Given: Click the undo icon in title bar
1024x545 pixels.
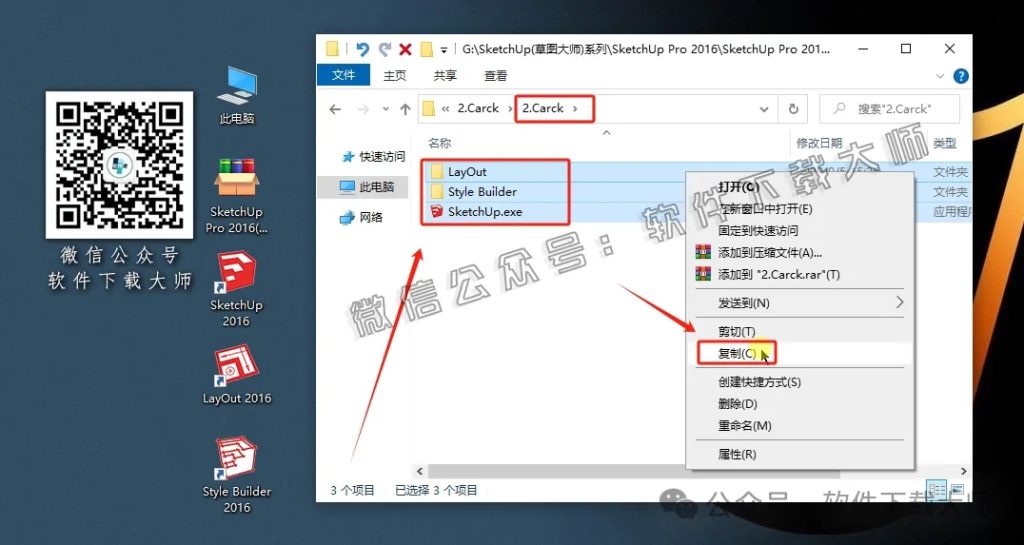Looking at the screenshot, I should pyautogui.click(x=362, y=49).
